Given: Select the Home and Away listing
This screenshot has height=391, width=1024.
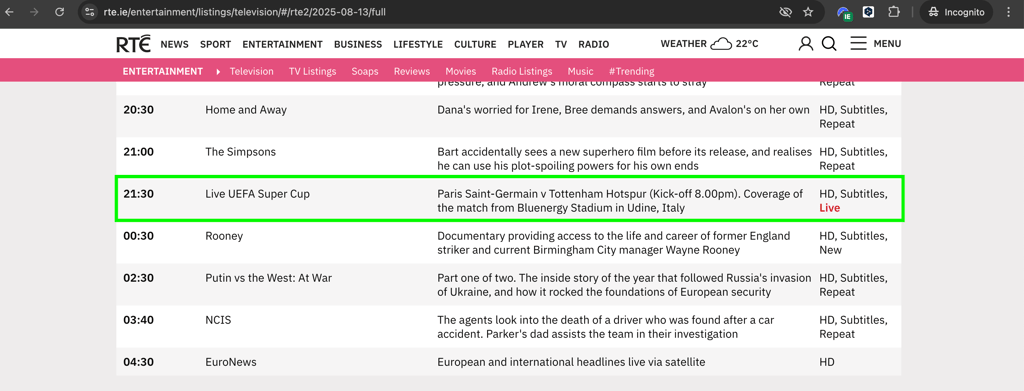Looking at the screenshot, I should [246, 110].
